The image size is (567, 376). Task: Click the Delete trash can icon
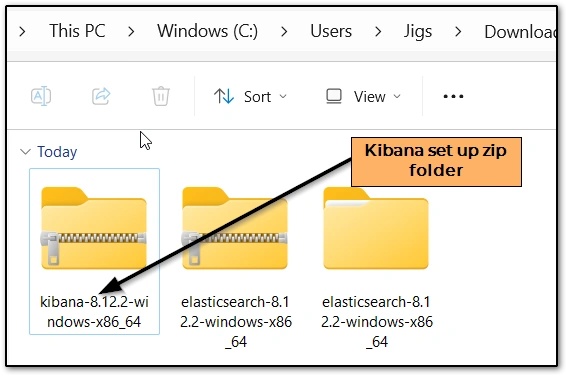161,96
